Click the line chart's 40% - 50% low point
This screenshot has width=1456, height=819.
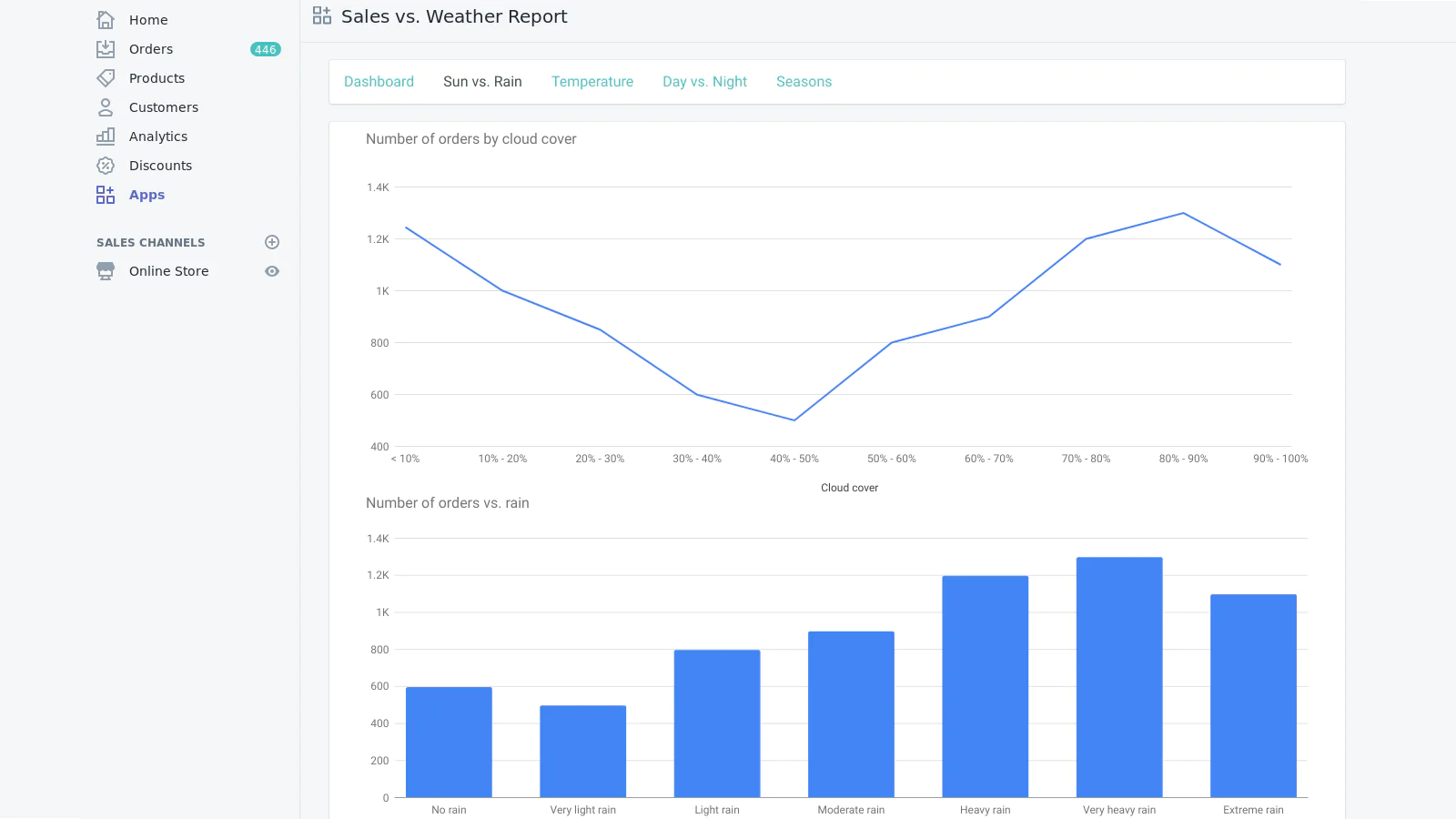click(794, 420)
